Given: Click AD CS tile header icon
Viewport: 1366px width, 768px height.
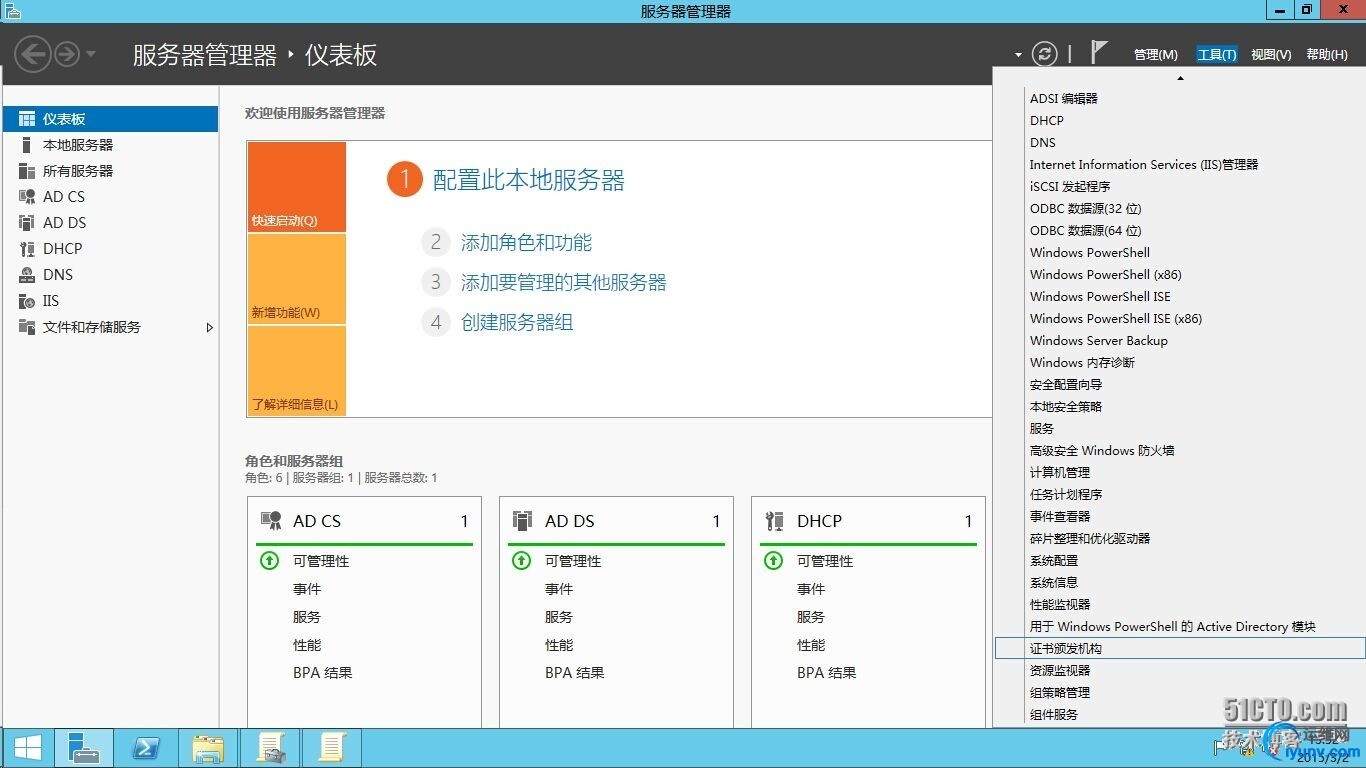Looking at the screenshot, I should click(x=271, y=521).
